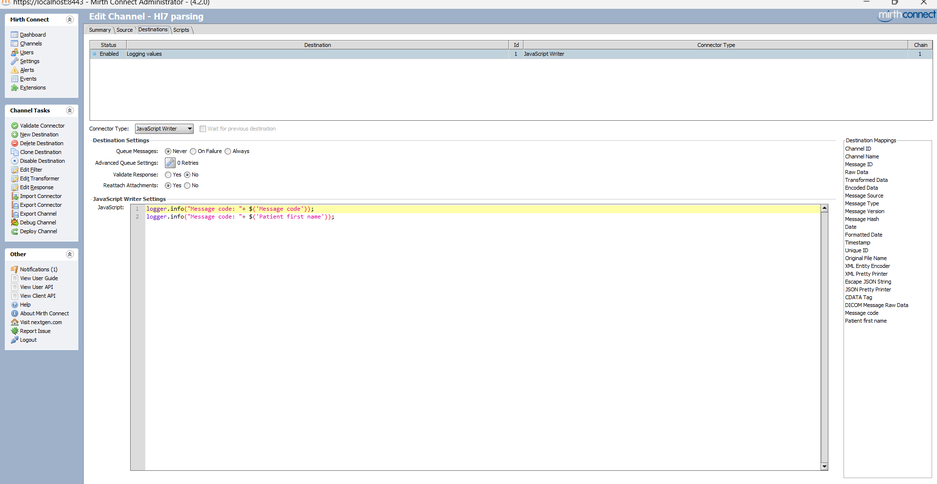
Task: Open Notifications (1) icon
Action: [x=15, y=269]
